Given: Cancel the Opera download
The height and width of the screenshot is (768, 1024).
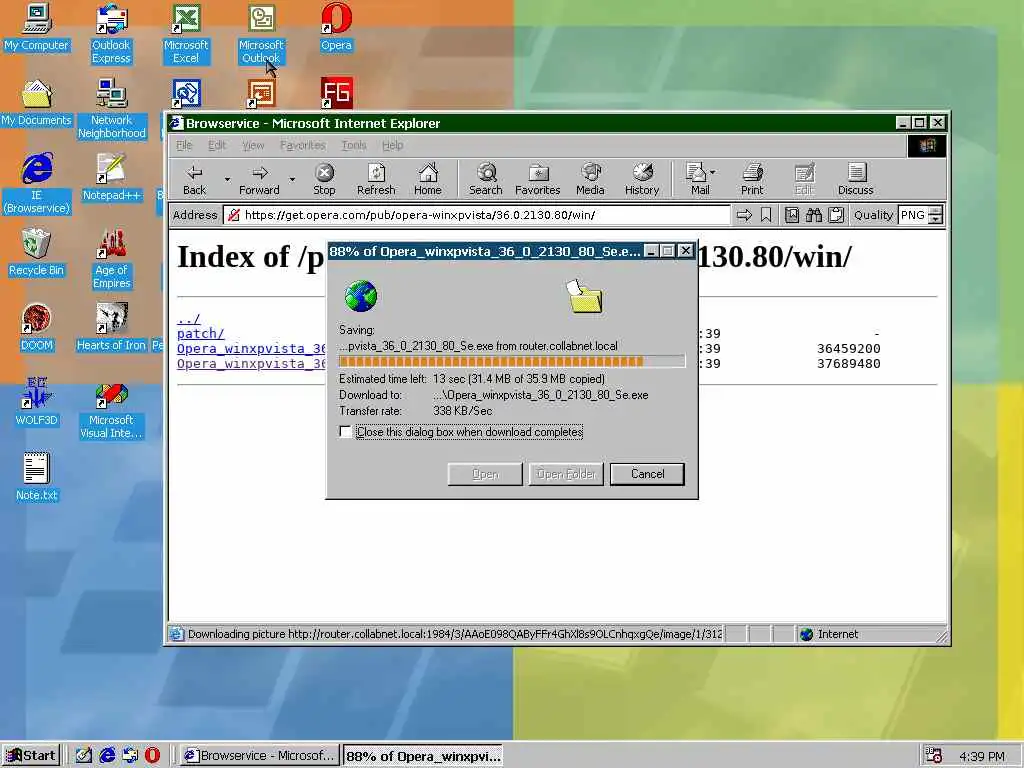Looking at the screenshot, I should [x=647, y=474].
